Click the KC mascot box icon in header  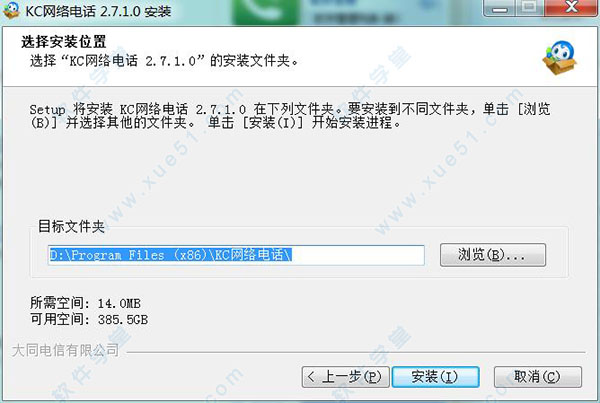(559, 58)
